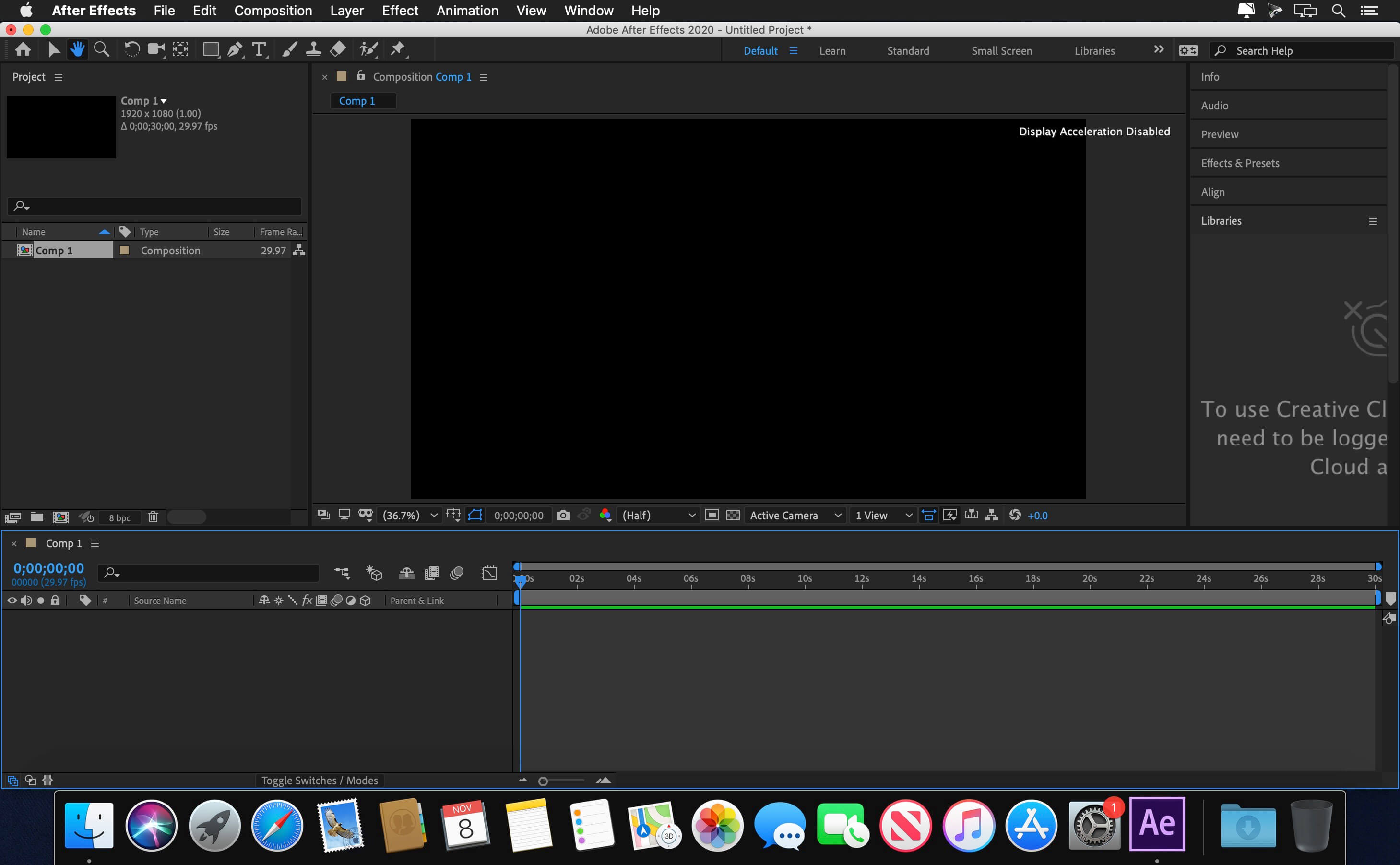Viewport: 1400px width, 865px height.
Task: Click the Preview panel button
Action: coord(1220,133)
